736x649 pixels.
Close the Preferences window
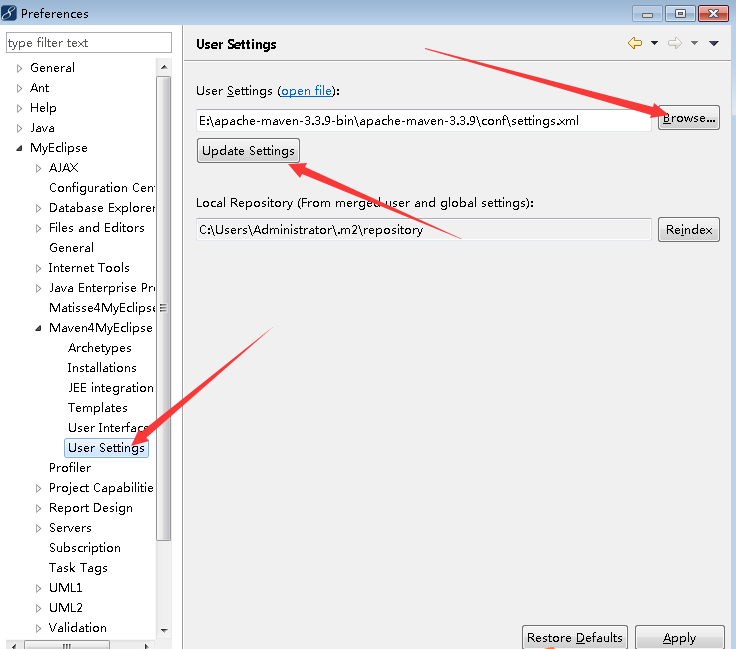tap(713, 14)
